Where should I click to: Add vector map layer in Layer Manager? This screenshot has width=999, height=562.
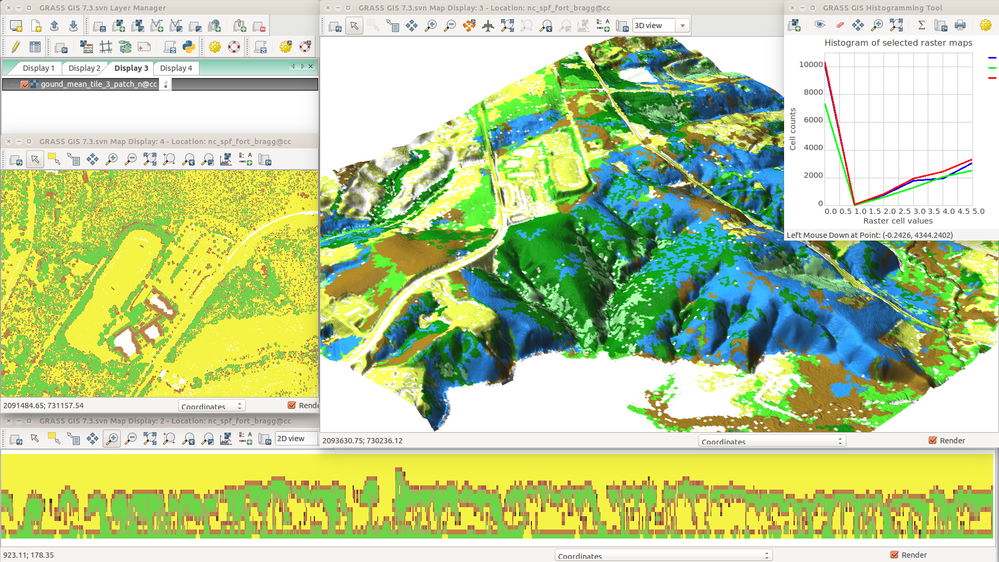157,26
